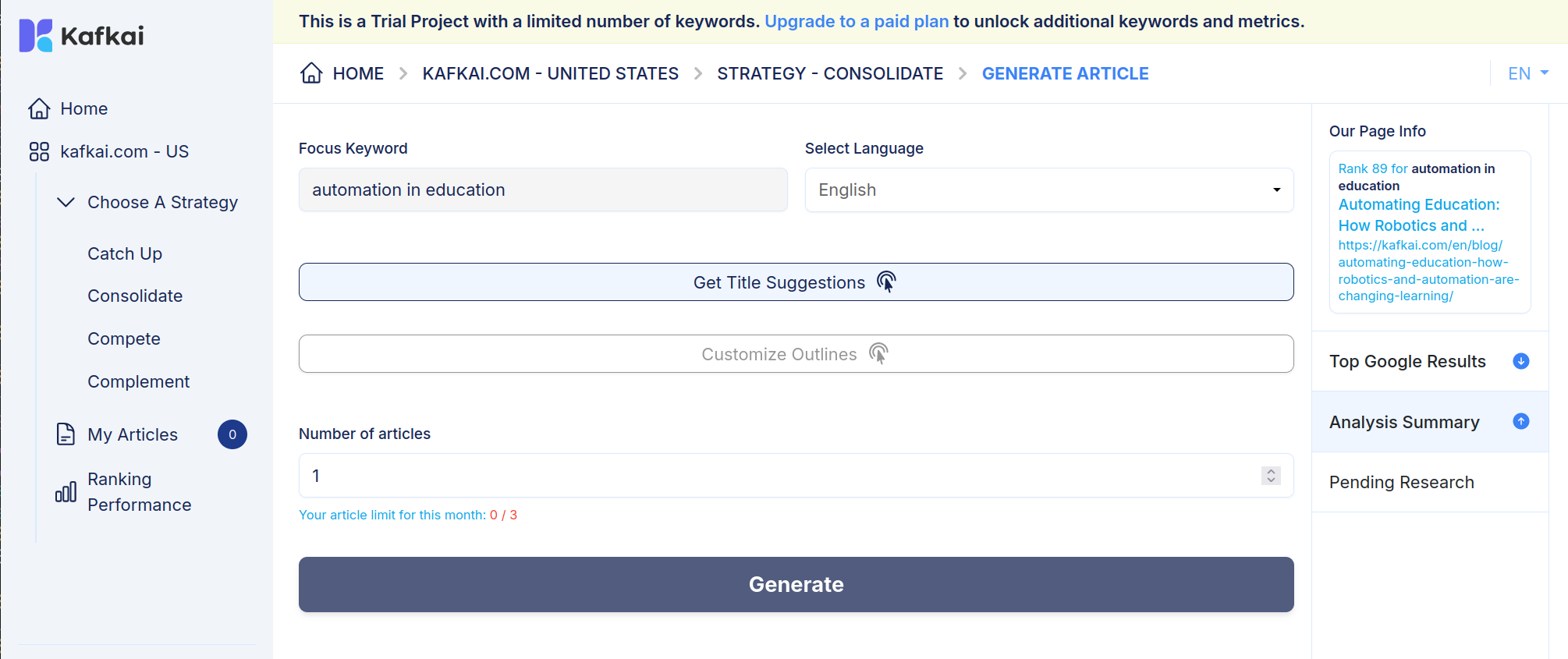Viewport: 1568px width, 659px height.
Task: Choose the Consolidate strategy
Action: 135,296
